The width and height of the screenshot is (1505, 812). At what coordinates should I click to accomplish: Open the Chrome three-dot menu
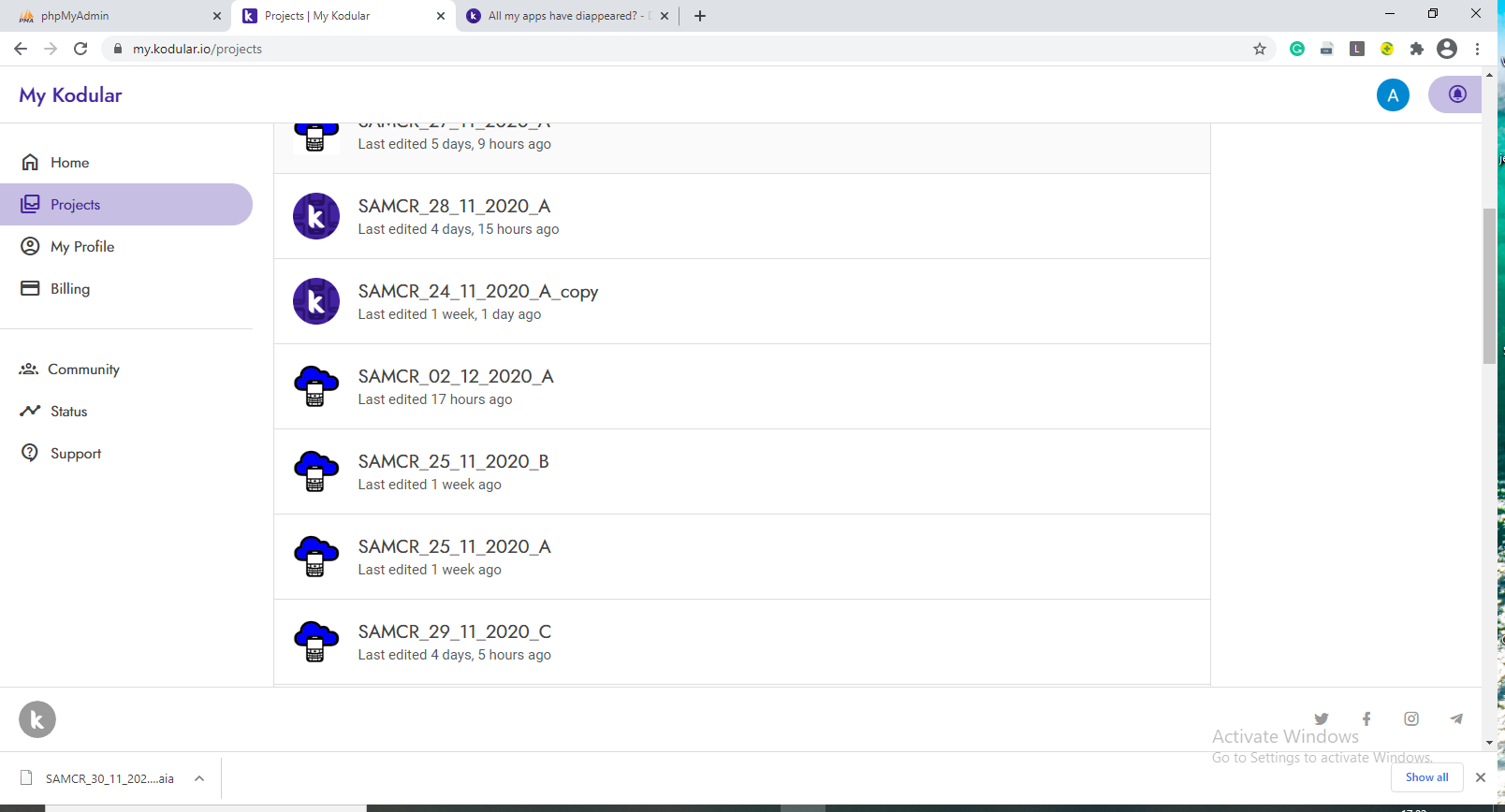(x=1477, y=49)
